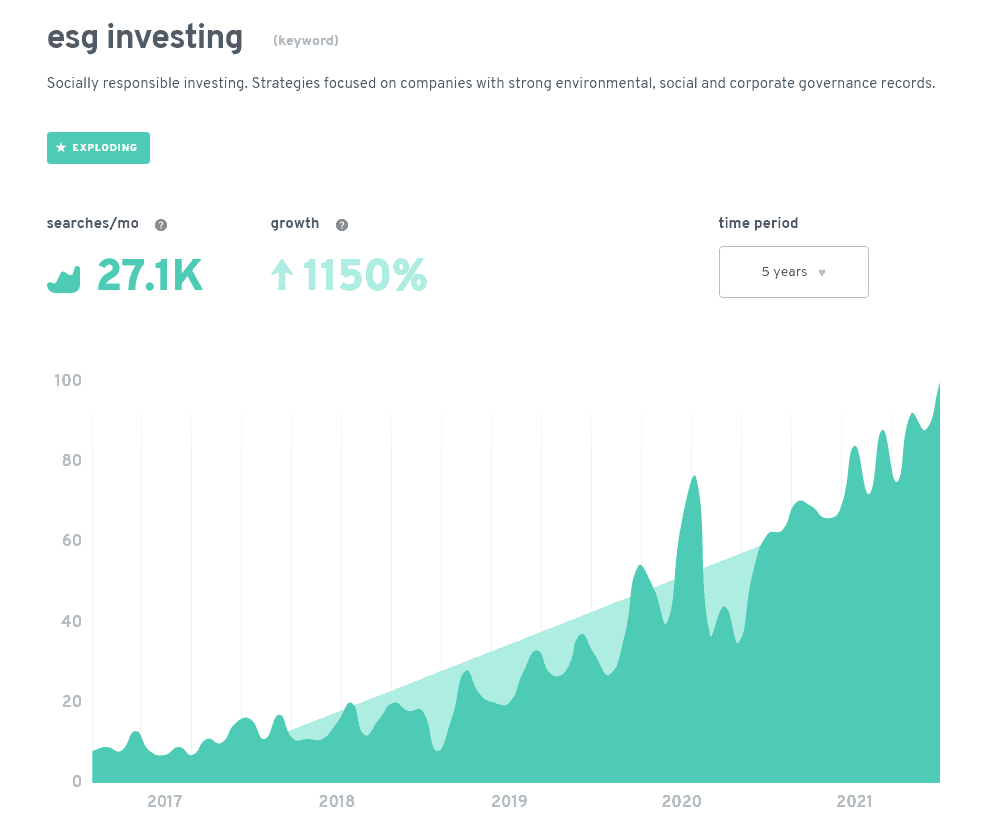Viewport: 992px width, 833px height.
Task: Toggle the EXPLODING status badge
Action: 98,147
